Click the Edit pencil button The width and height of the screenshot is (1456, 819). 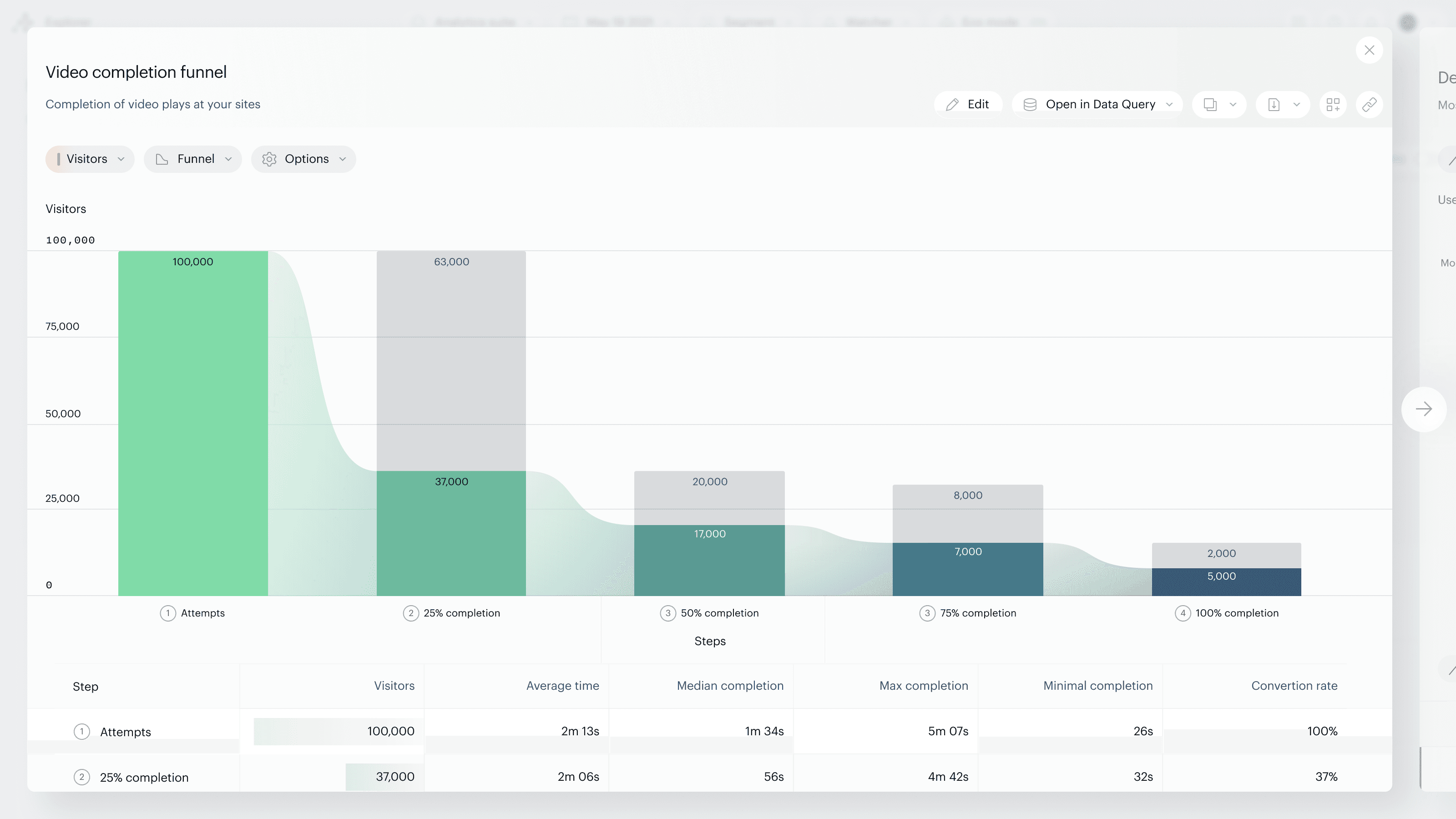968,105
